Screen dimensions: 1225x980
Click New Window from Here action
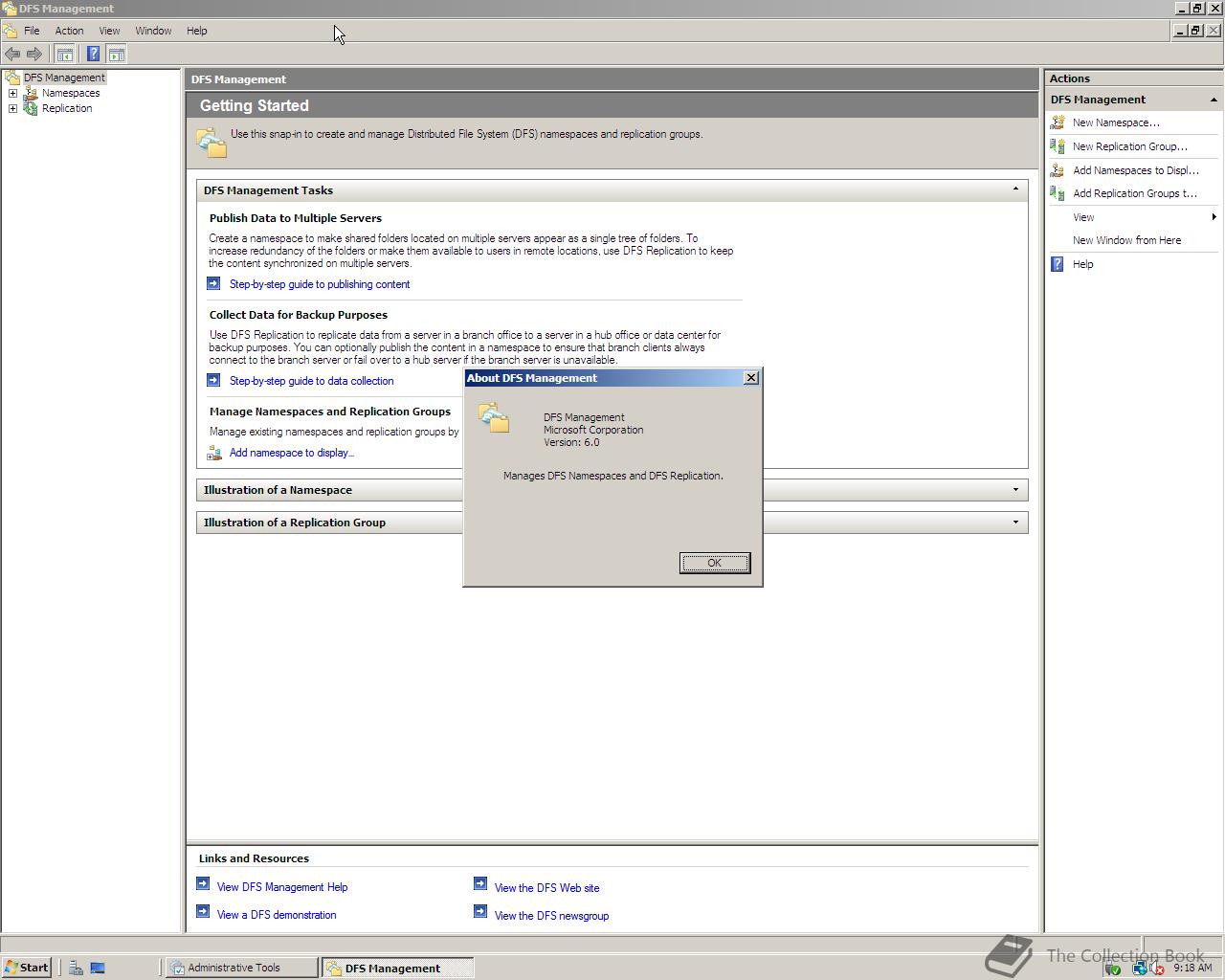pos(1126,240)
